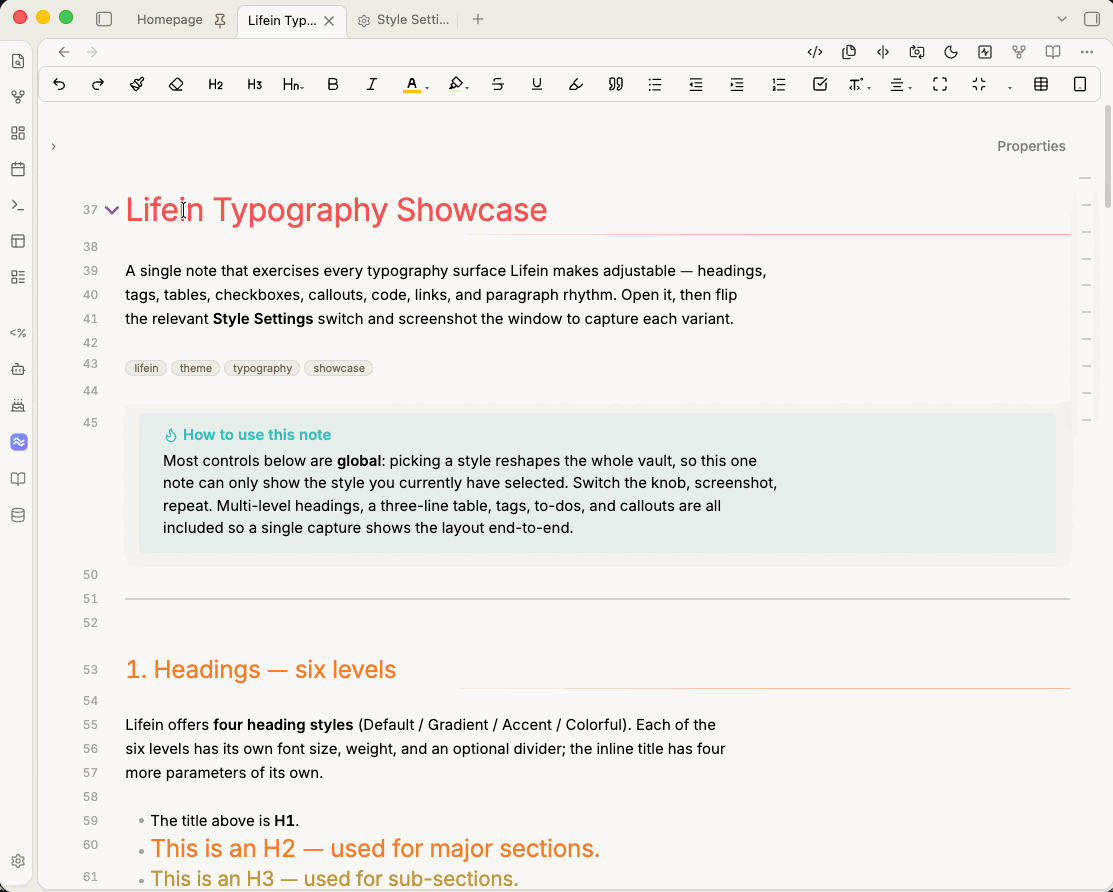The image size is (1113, 892).
Task: Click the lifein tag
Action: (x=146, y=368)
